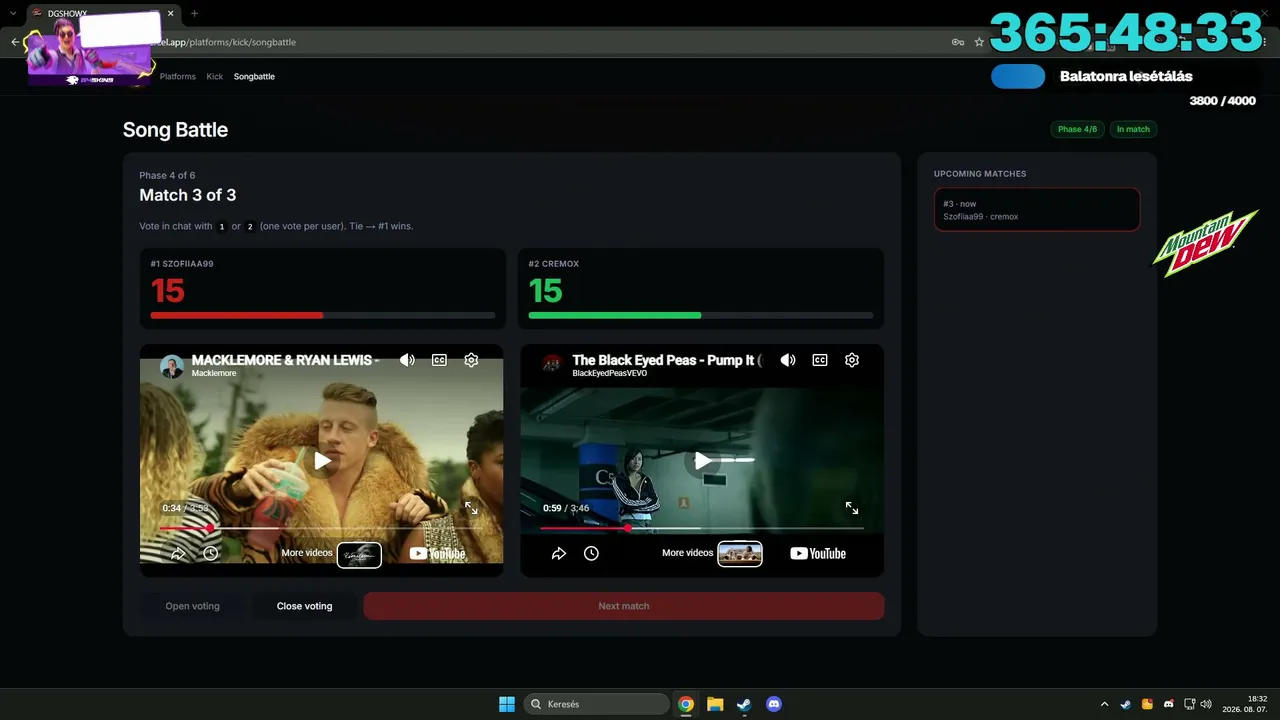Image resolution: width=1280 pixels, height=720 pixels.
Task: Open More videos thumbnail on Macklemore player
Action: pyautogui.click(x=359, y=555)
